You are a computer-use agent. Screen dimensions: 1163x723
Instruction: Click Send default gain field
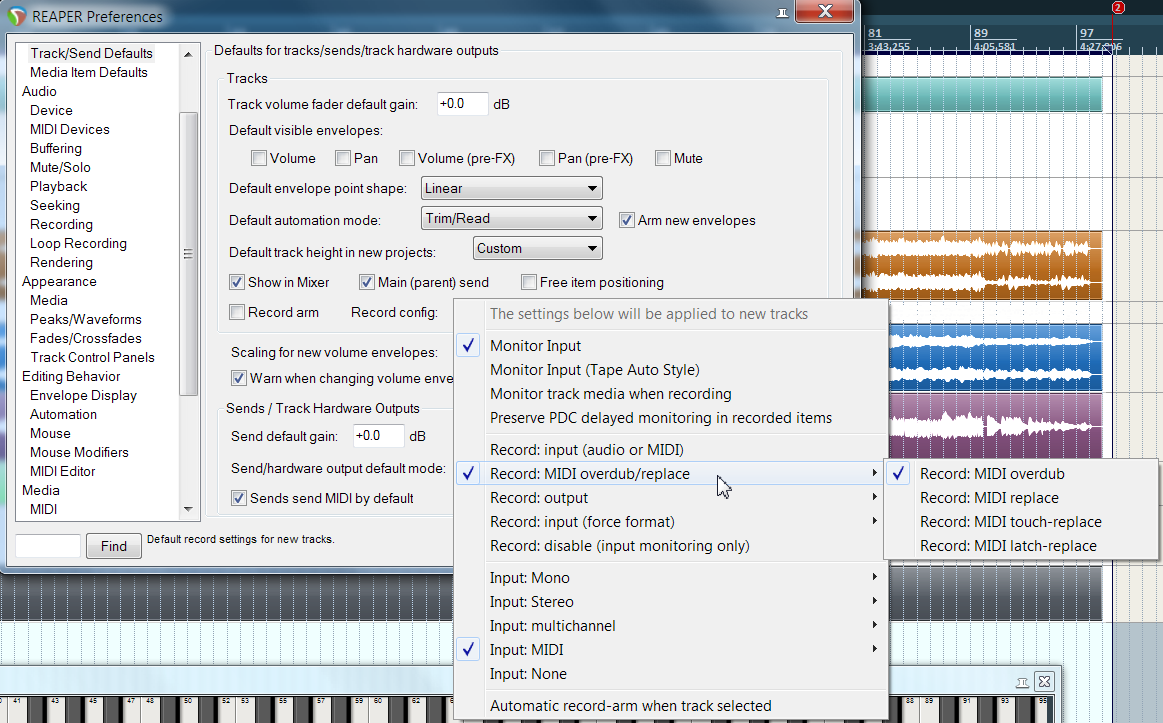(379, 436)
